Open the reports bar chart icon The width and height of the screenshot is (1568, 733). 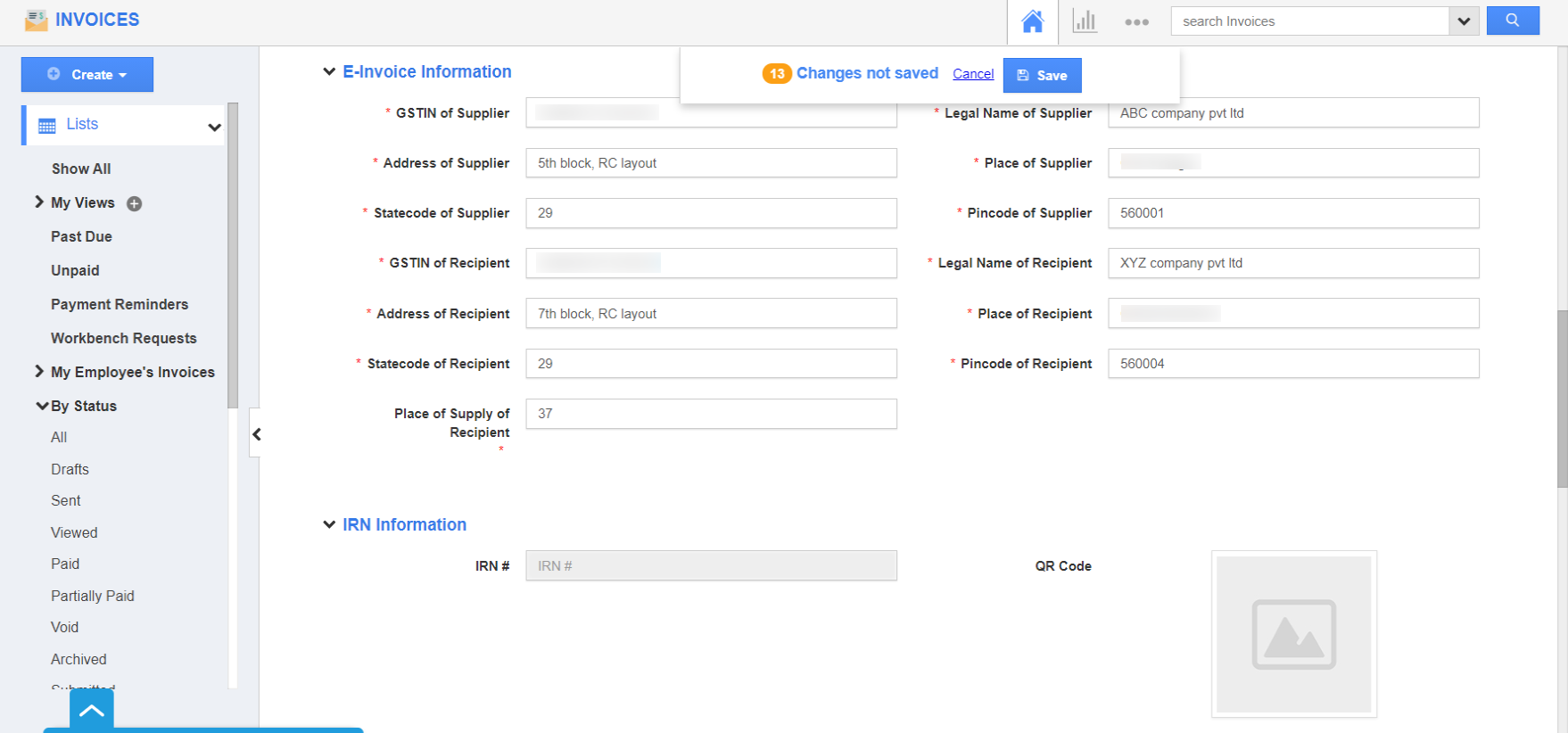click(x=1085, y=21)
